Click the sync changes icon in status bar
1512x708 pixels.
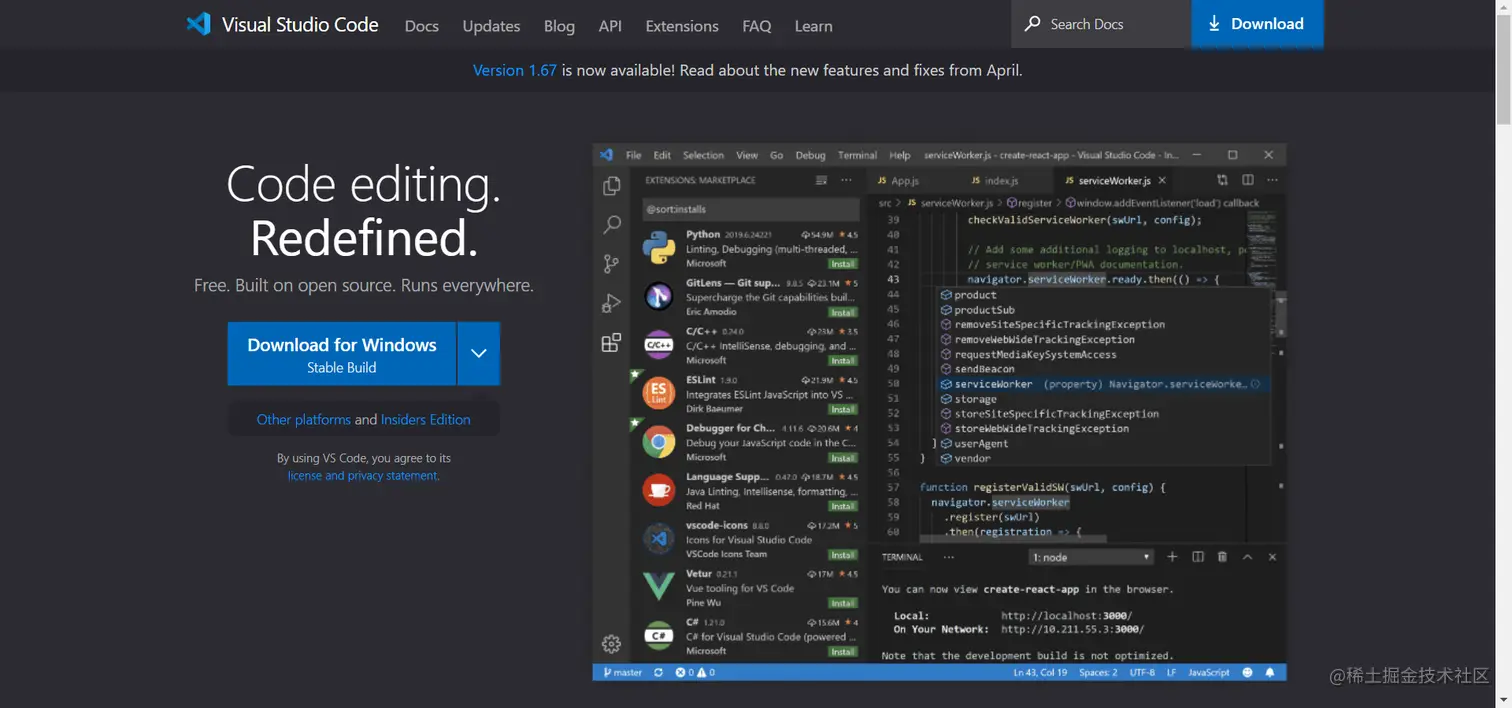658,673
